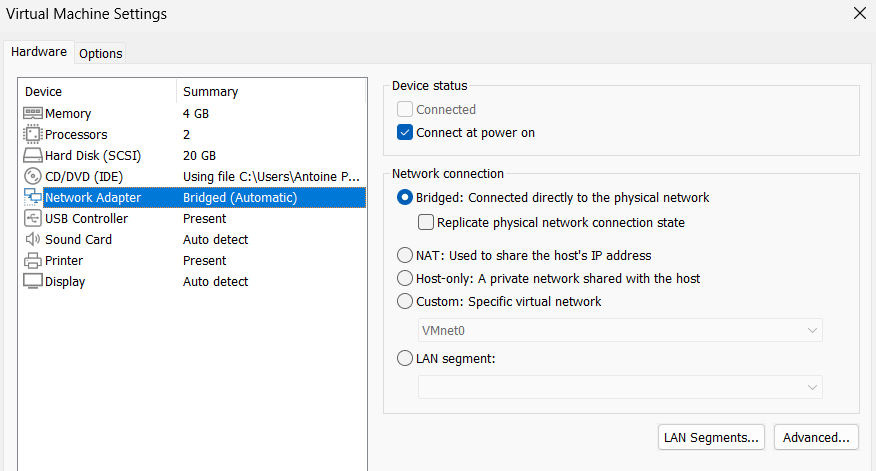Enable Replicate physical network connection state

[x=426, y=223]
